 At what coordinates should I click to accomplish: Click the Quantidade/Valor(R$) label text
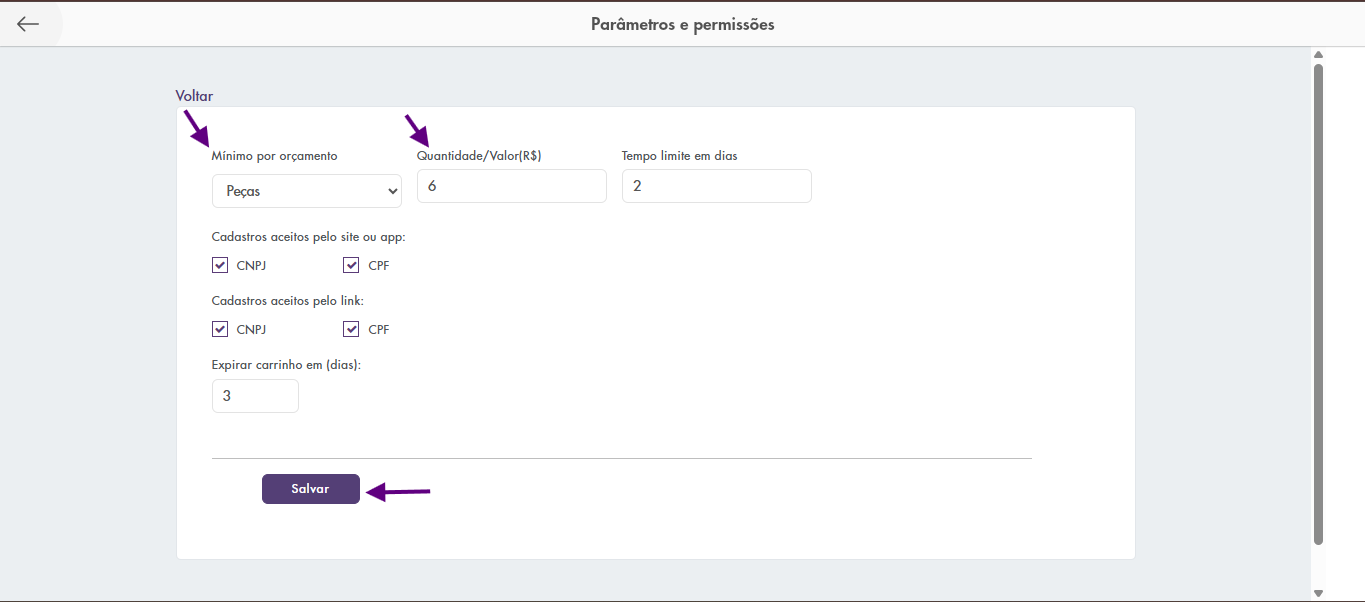479,156
